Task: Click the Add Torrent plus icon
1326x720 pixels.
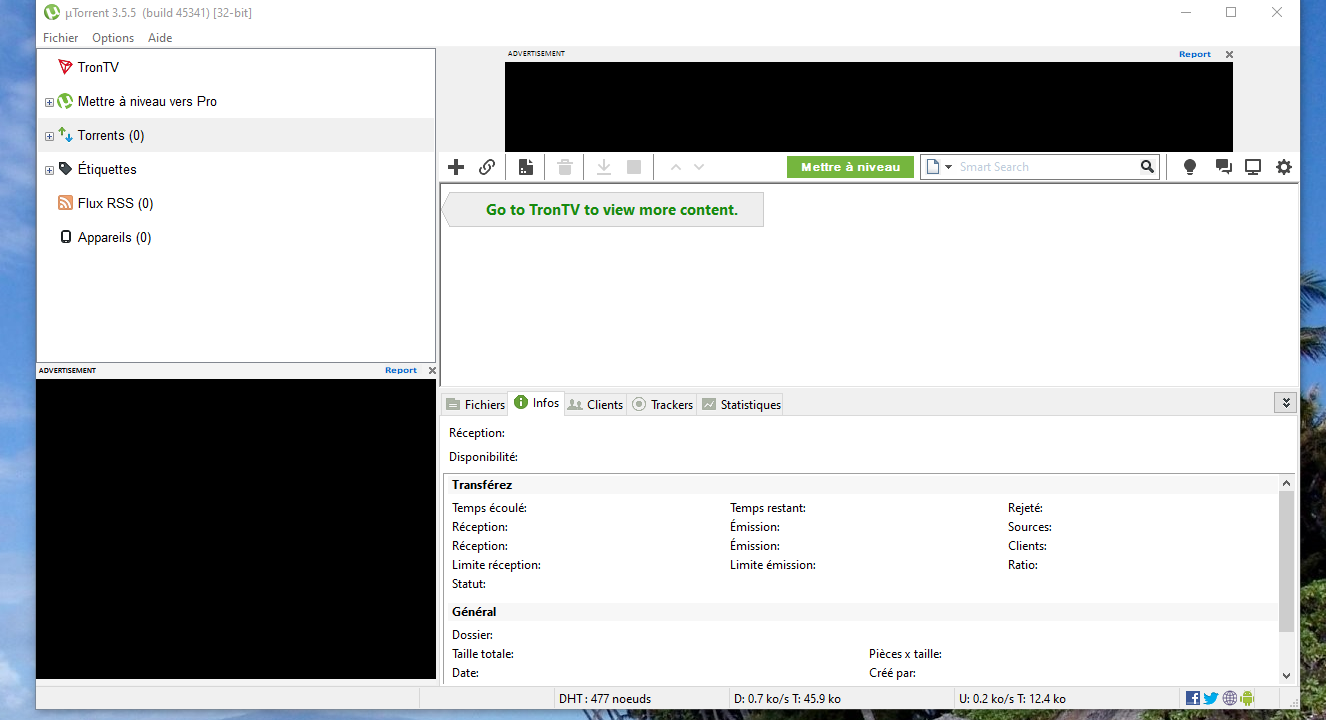Action: coord(456,167)
